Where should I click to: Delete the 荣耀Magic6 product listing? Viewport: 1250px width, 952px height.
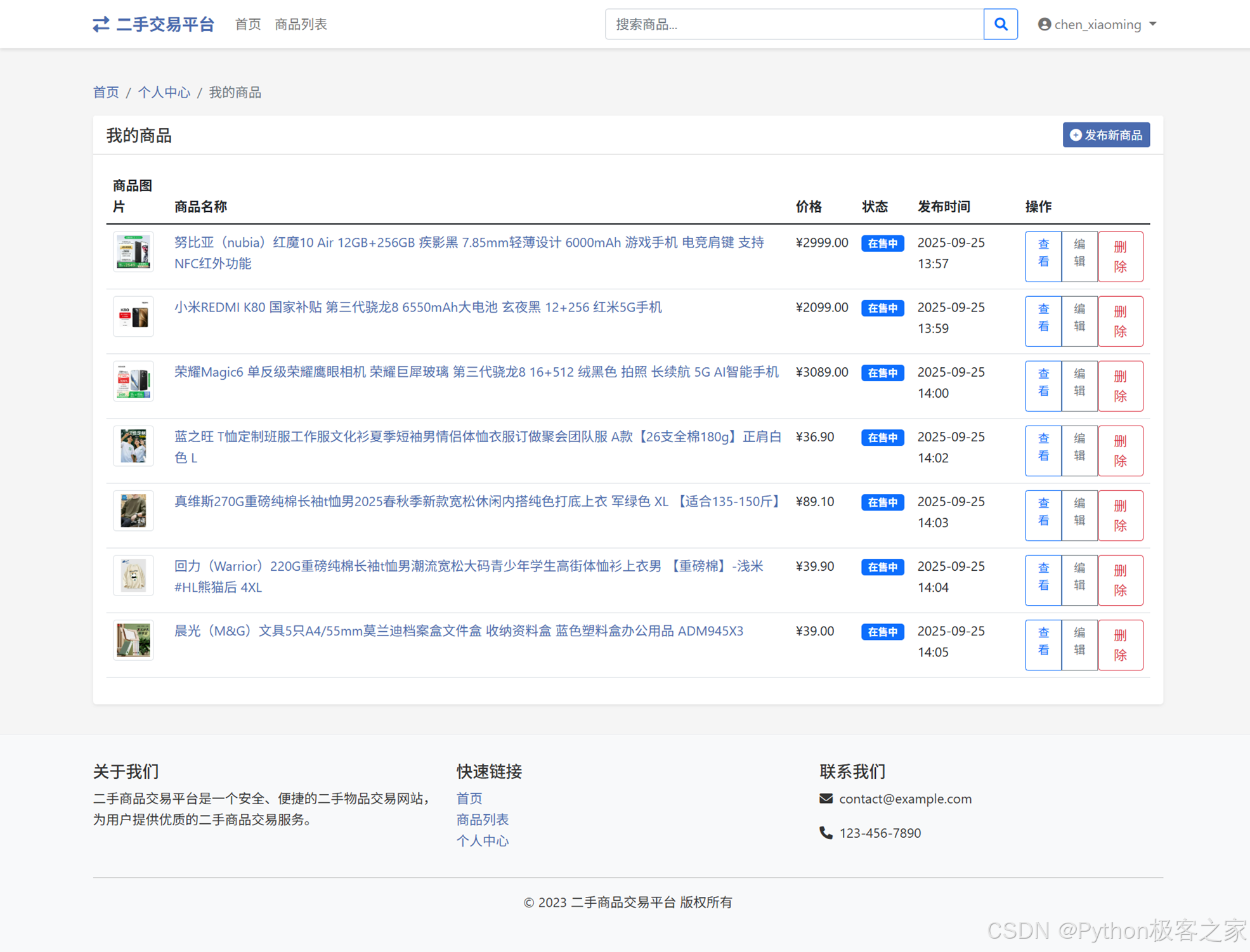1120,386
